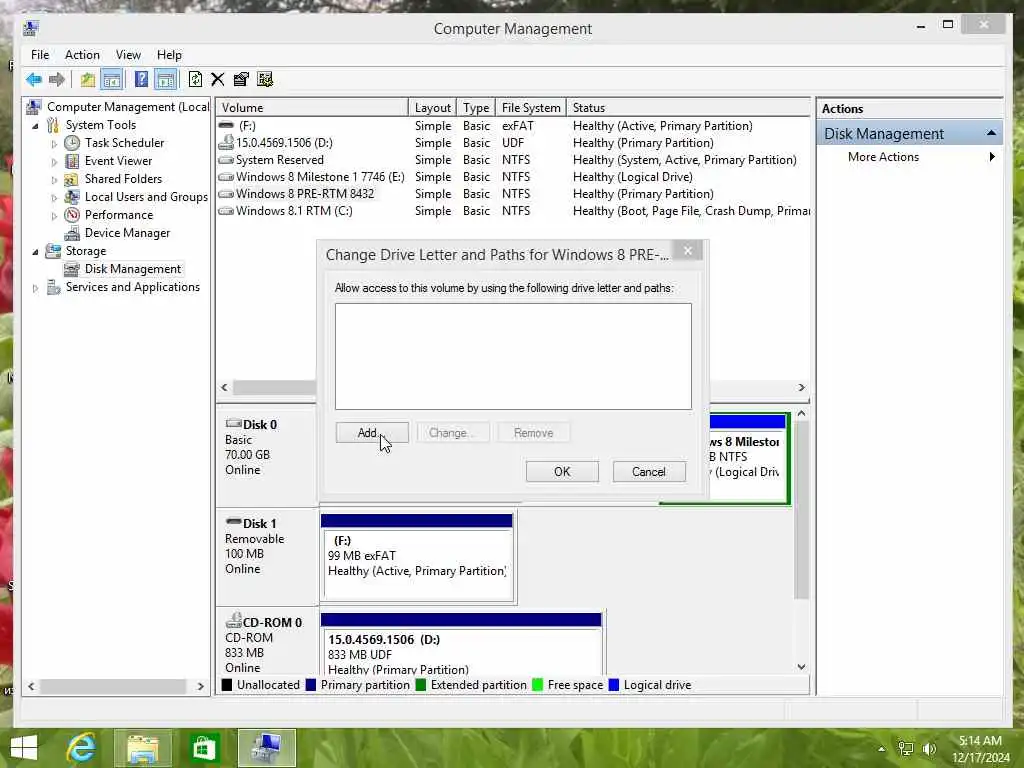Toggle the Show/Hide Console Tree icon
The height and width of the screenshot is (768, 1024).
(112, 80)
